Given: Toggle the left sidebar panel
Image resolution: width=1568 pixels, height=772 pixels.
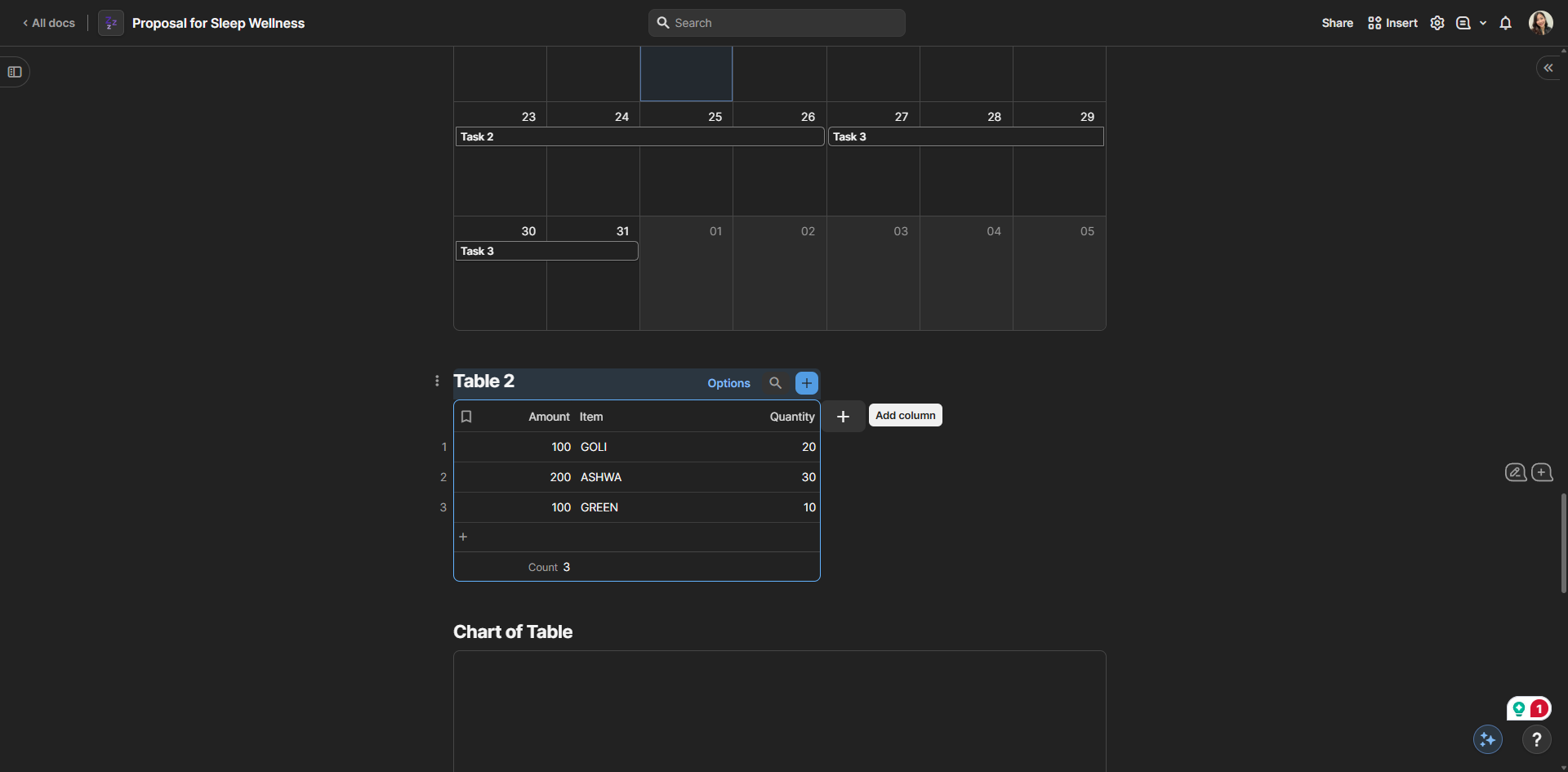Looking at the screenshot, I should 15,72.
